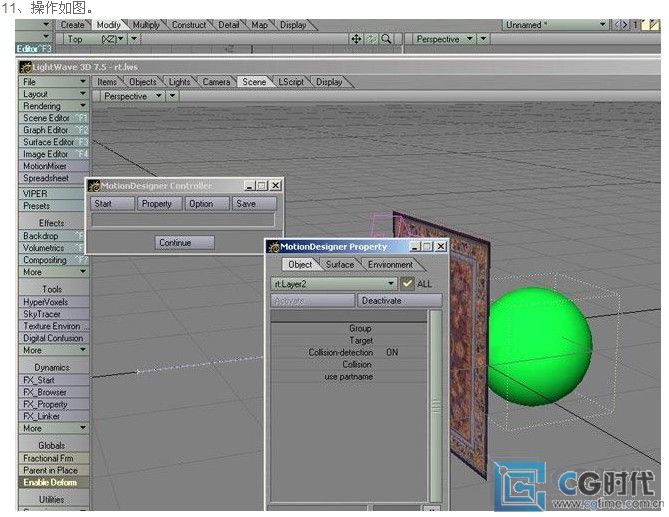669x517 pixels.
Task: Click the Option button in MotionDesigner Controller
Action: pyautogui.click(x=207, y=204)
